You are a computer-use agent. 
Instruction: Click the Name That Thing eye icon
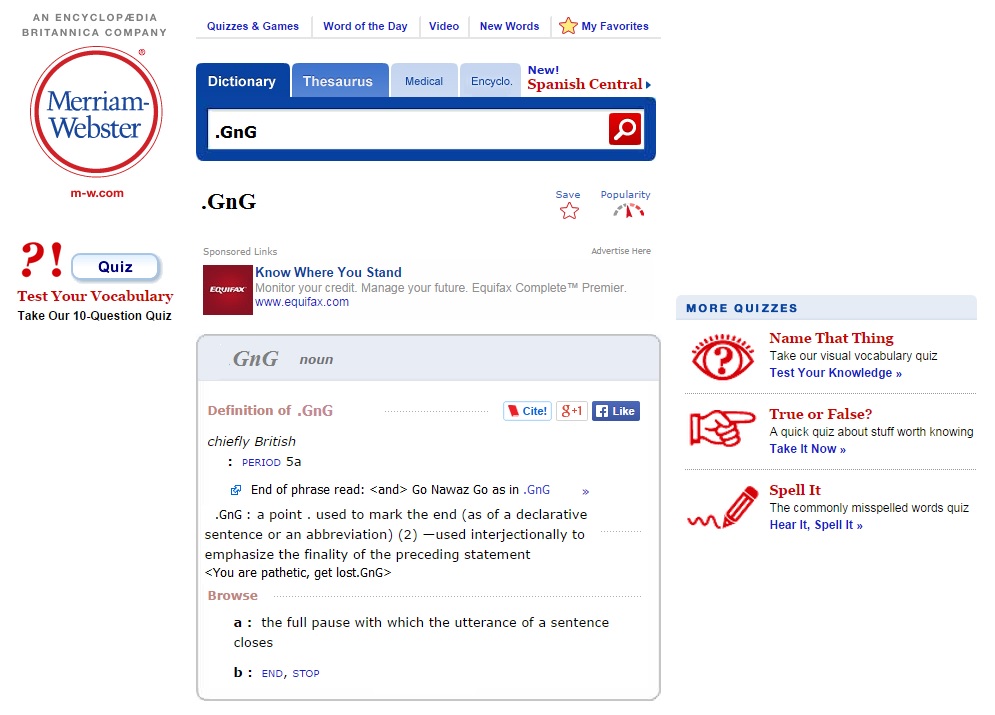tap(722, 357)
